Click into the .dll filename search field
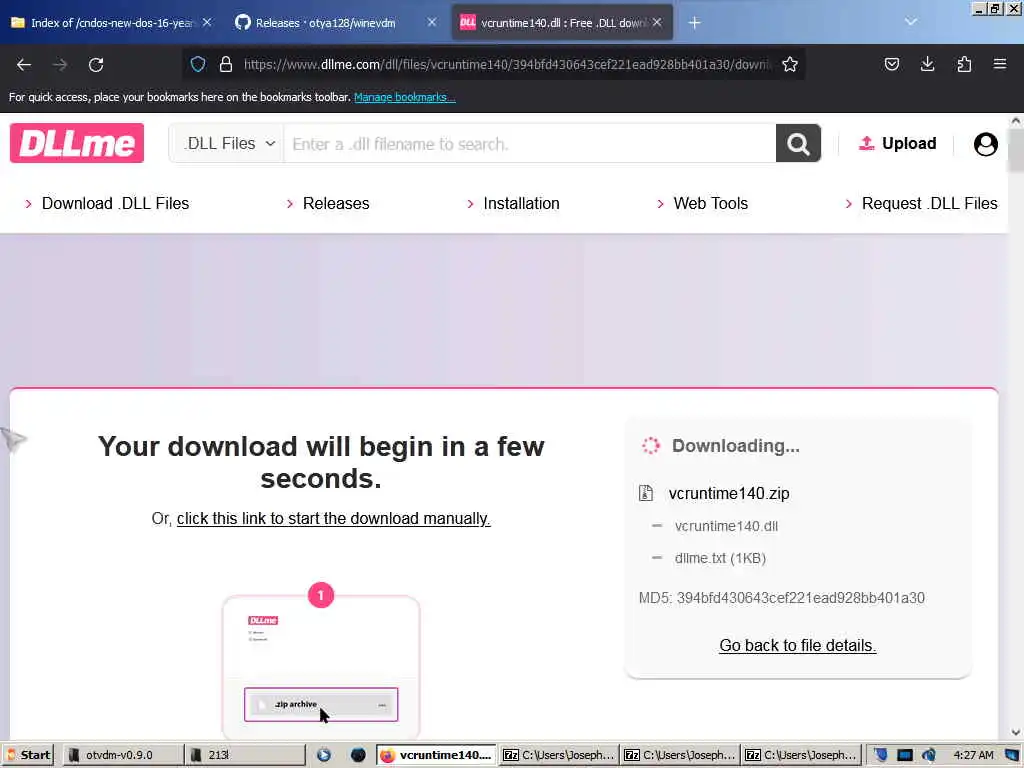This screenshot has width=1024, height=768. point(530,144)
